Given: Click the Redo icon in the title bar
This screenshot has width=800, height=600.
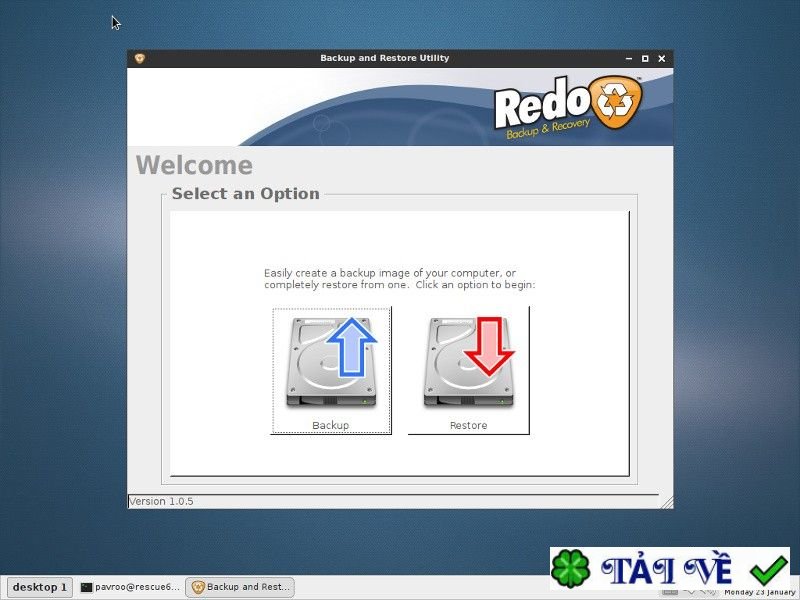Looking at the screenshot, I should (x=140, y=58).
